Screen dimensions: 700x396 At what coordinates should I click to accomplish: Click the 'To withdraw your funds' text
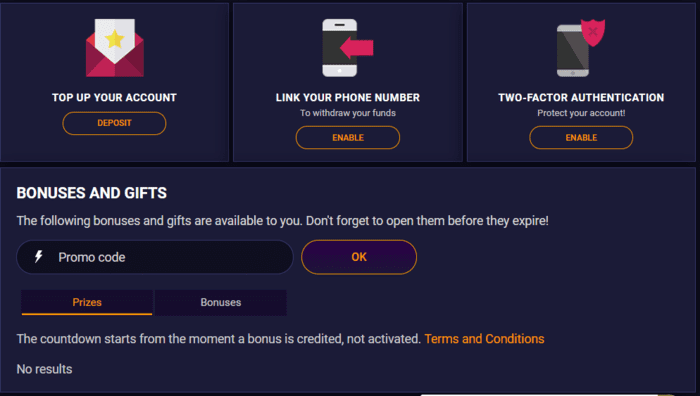tap(348, 113)
